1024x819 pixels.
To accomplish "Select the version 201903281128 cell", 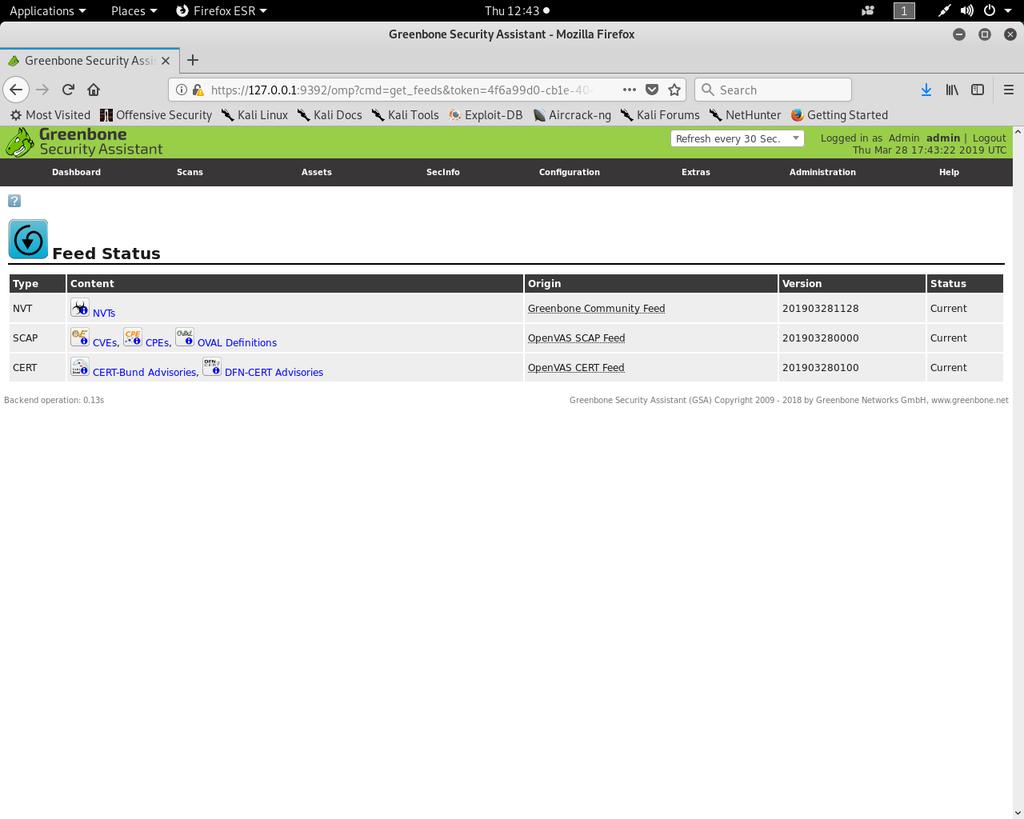I will [x=852, y=308].
